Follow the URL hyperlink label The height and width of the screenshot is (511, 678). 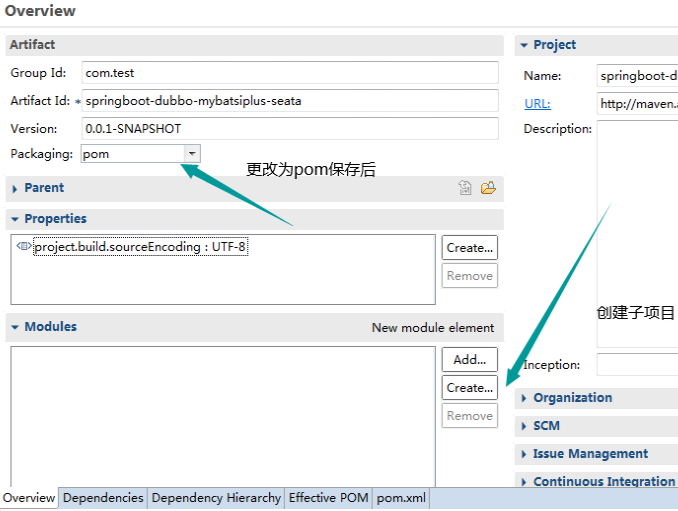click(x=537, y=103)
